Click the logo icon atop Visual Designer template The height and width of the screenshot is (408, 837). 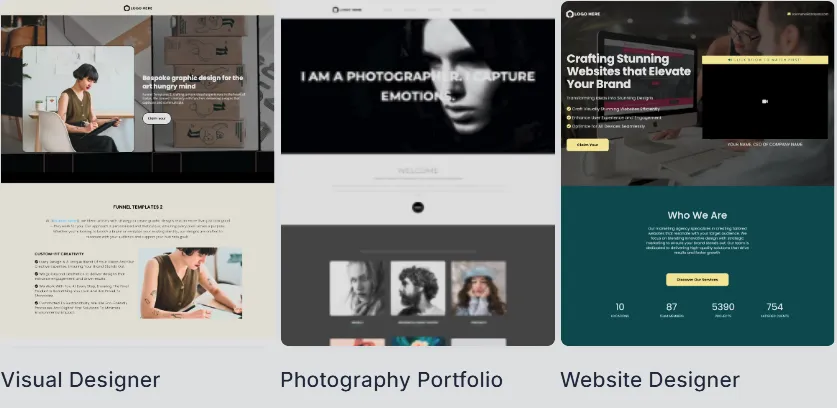(127, 8)
